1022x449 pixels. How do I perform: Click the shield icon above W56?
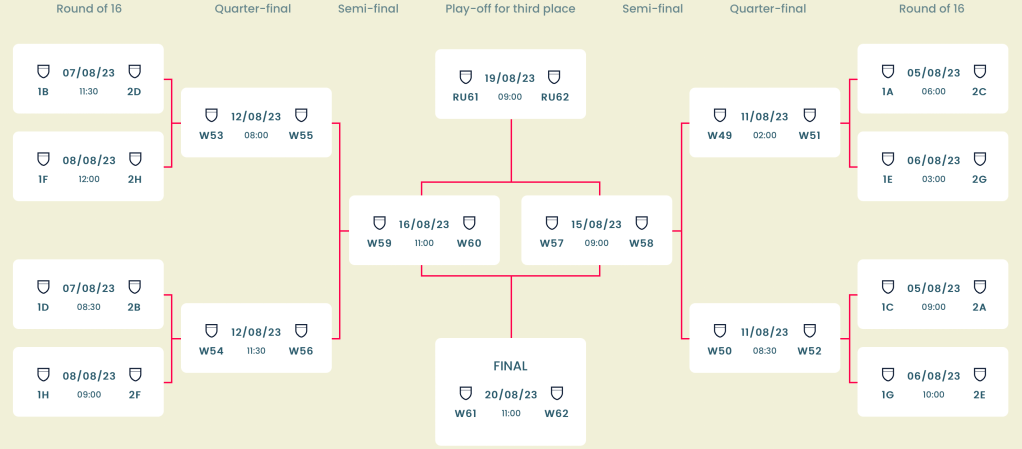(301, 330)
